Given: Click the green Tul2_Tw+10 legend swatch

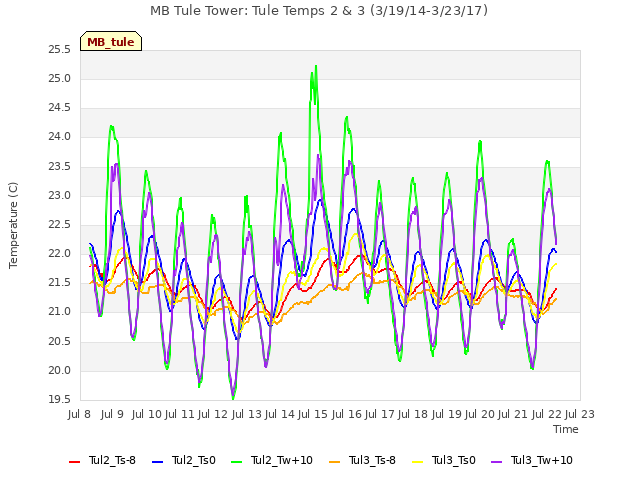Looking at the screenshot, I should (236, 462).
